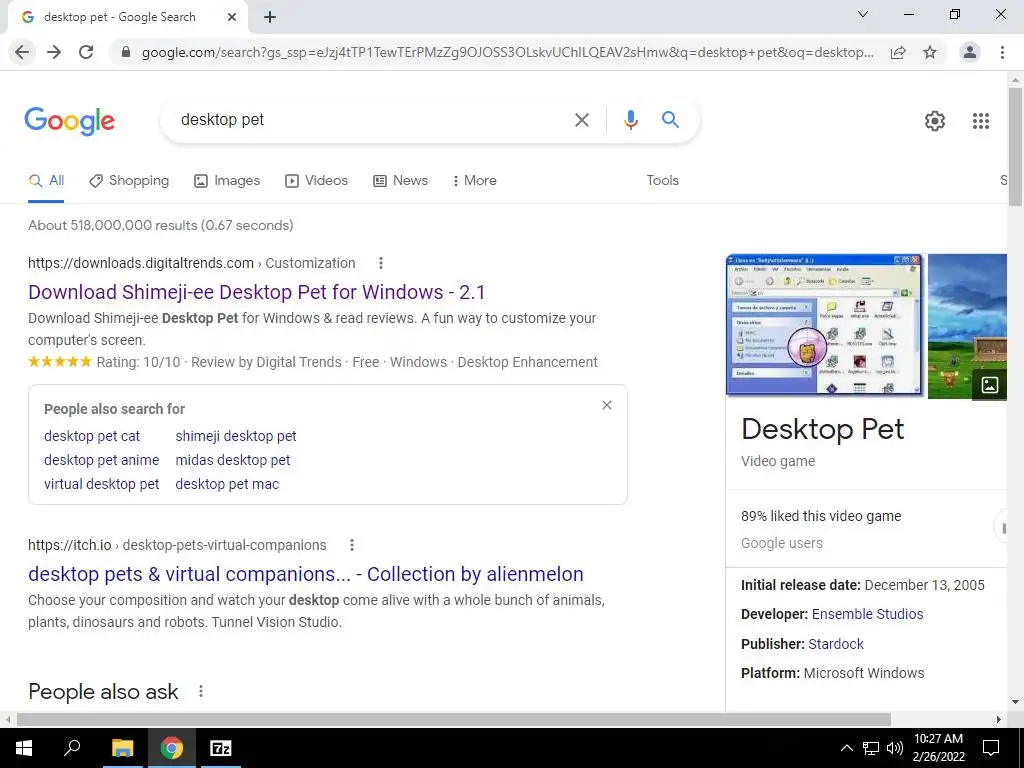
Task: Open Google quick settings gear icon
Action: click(935, 121)
